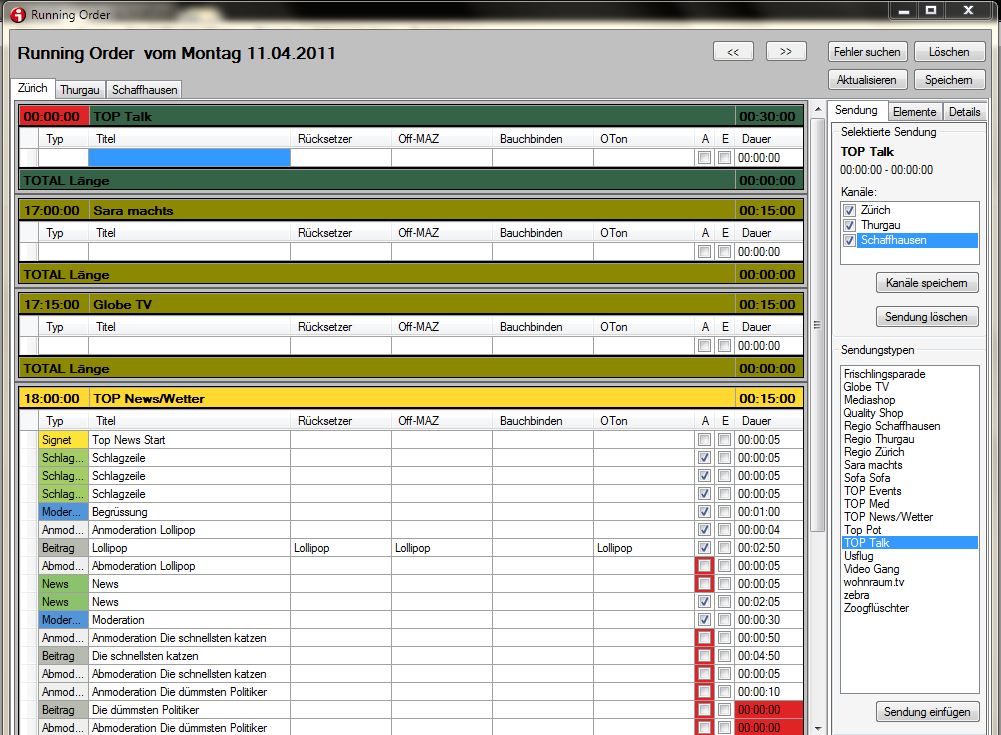Click the Running Order app icon in title bar
This screenshot has width=1001, height=735.
tap(17, 14)
